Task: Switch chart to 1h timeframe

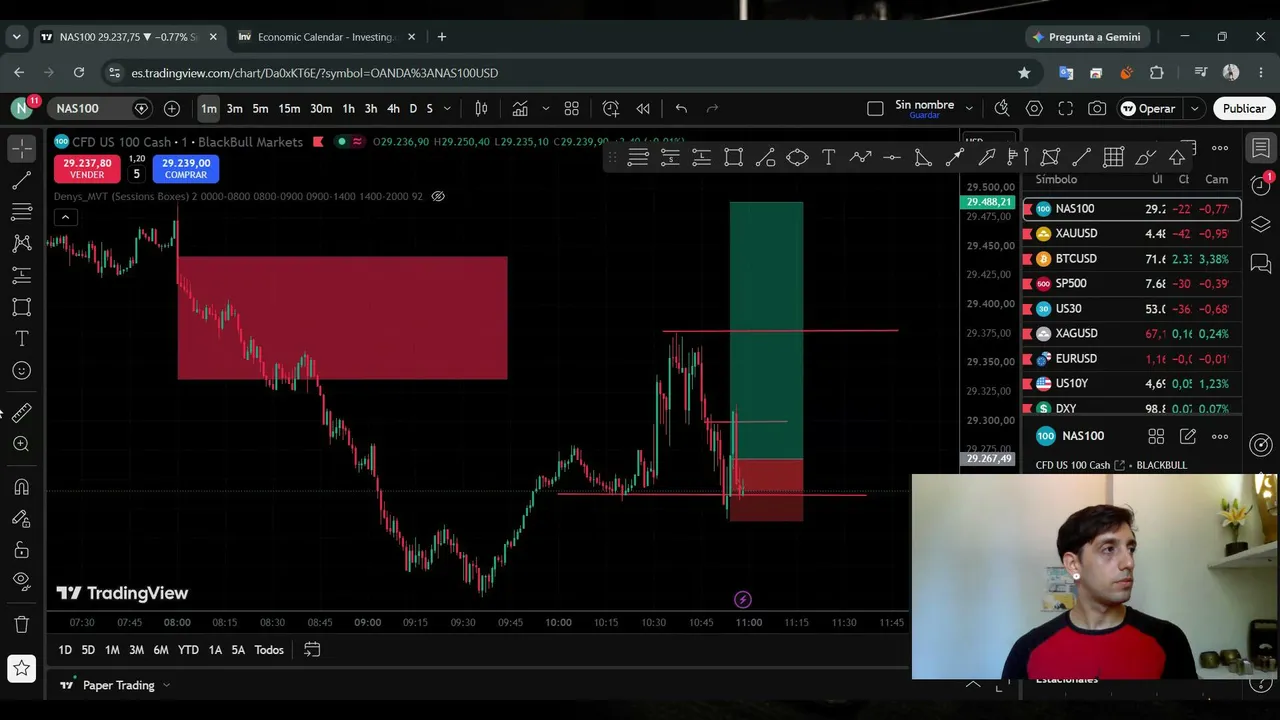Action: pos(348,108)
